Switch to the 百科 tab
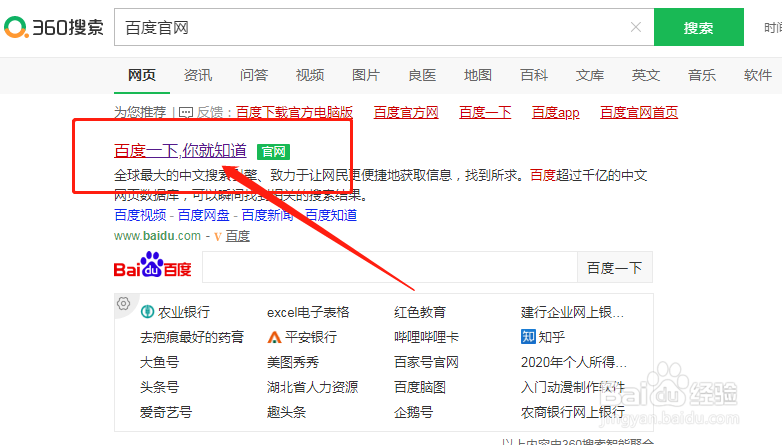The width and height of the screenshot is (782, 445). pyautogui.click(x=534, y=75)
